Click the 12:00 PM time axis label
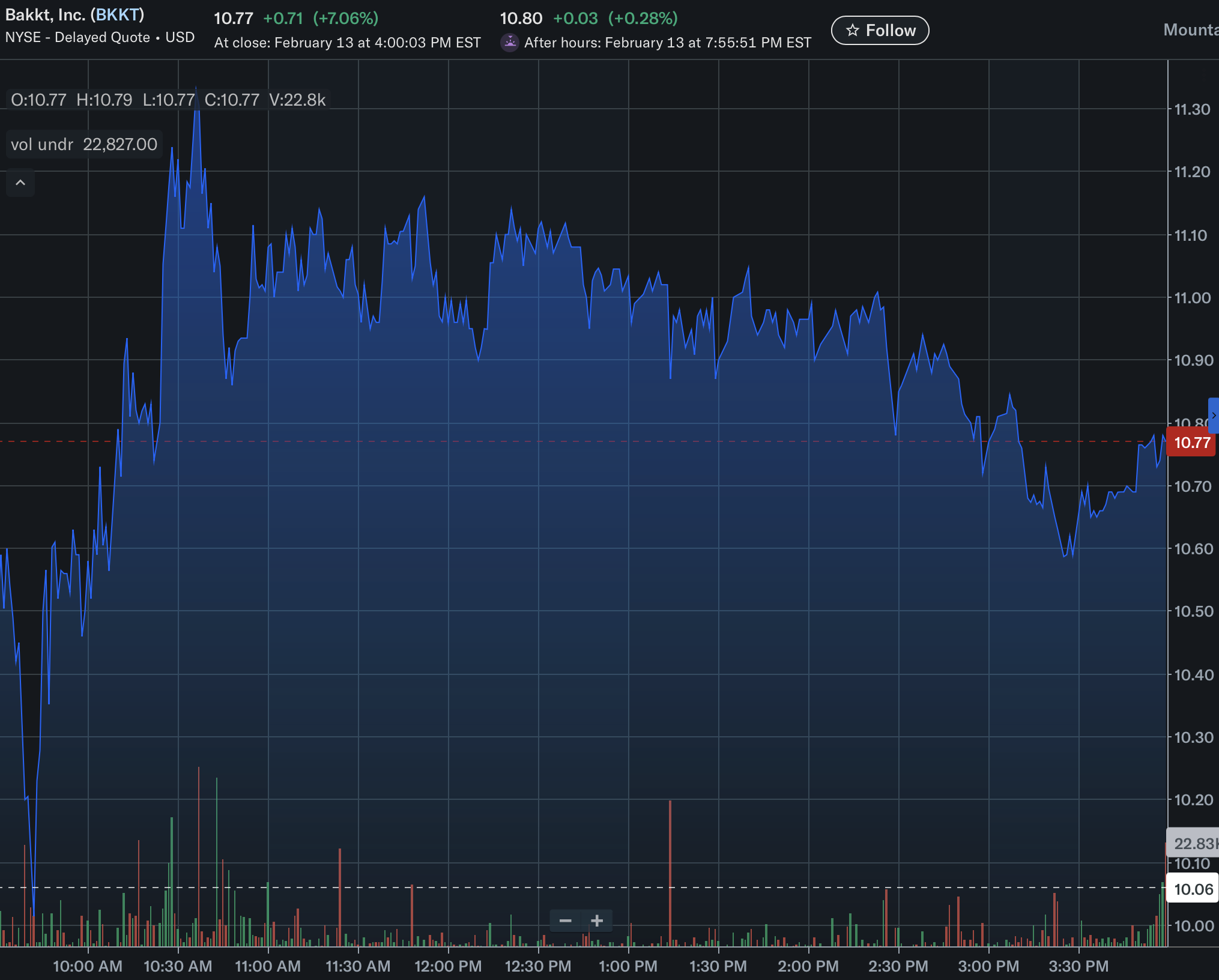Image resolution: width=1219 pixels, height=980 pixels. pos(448,966)
